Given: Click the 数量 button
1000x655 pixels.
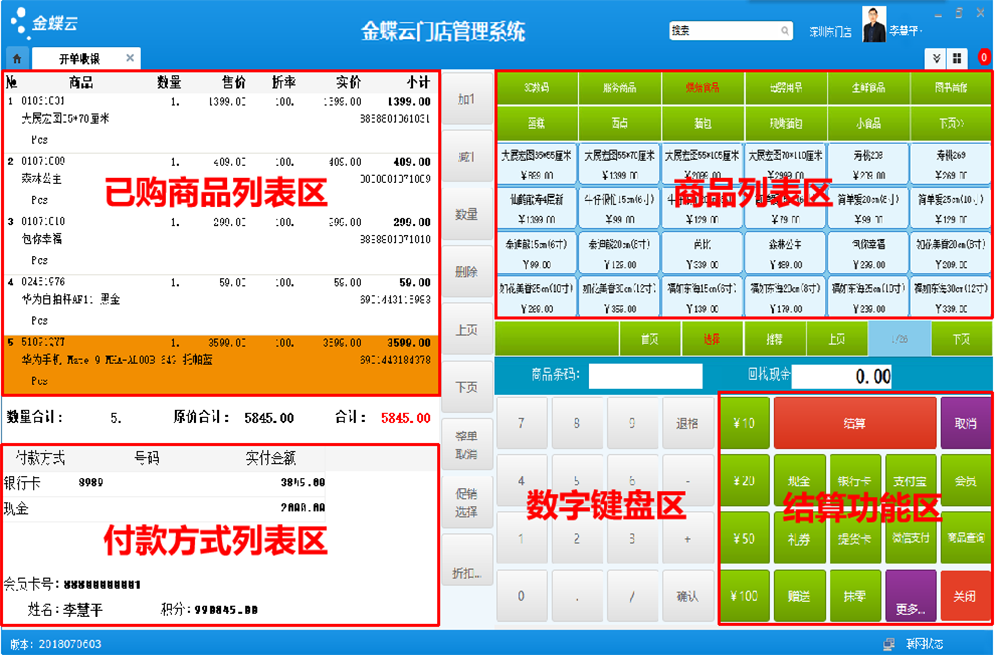Looking at the screenshot, I should point(467,214).
